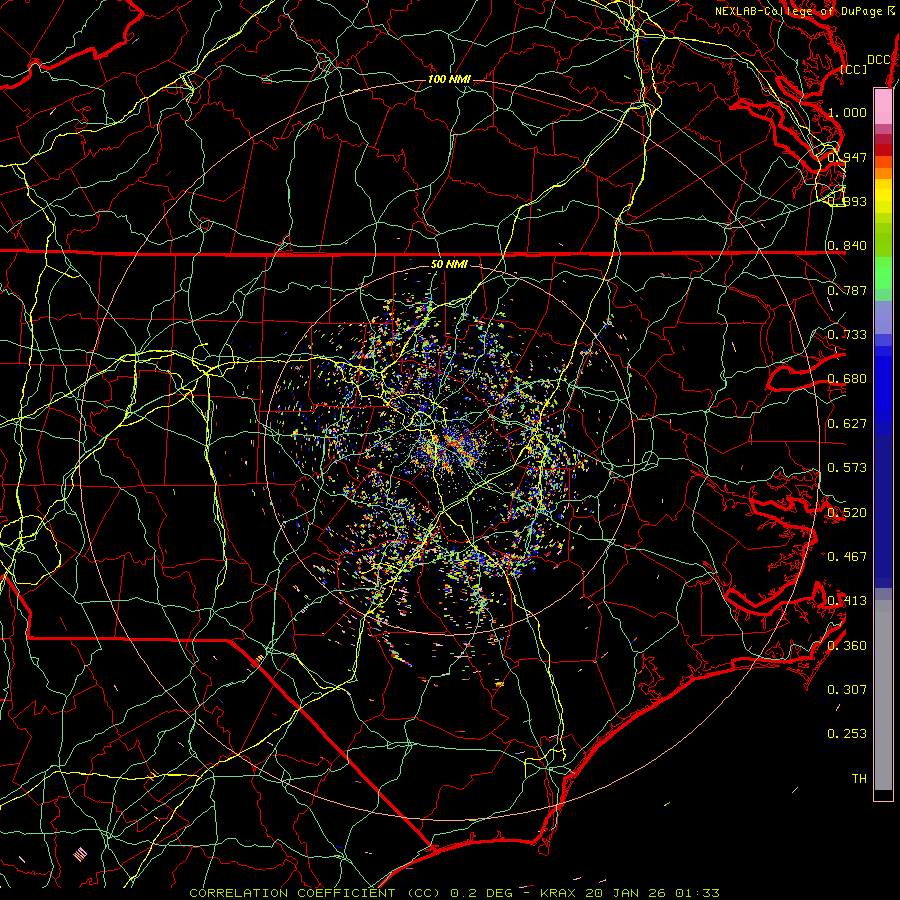The width and height of the screenshot is (900, 900).
Task: Click the 0.253 scale value
Action: (x=847, y=734)
